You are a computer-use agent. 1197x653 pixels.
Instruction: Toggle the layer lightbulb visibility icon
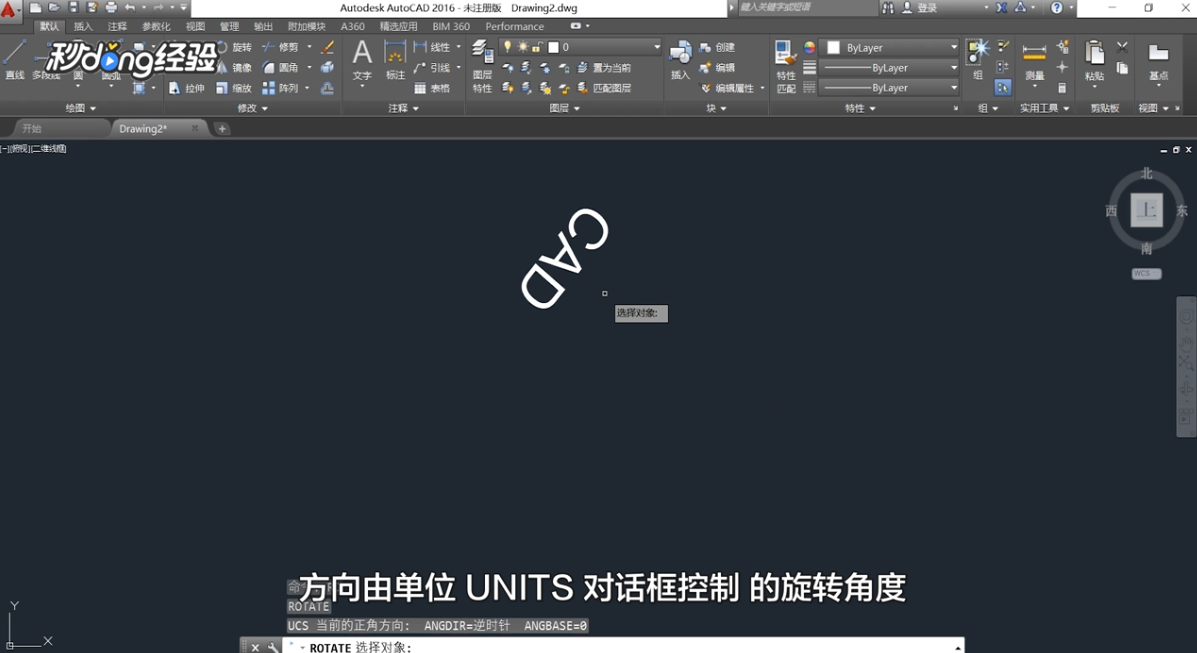click(507, 45)
